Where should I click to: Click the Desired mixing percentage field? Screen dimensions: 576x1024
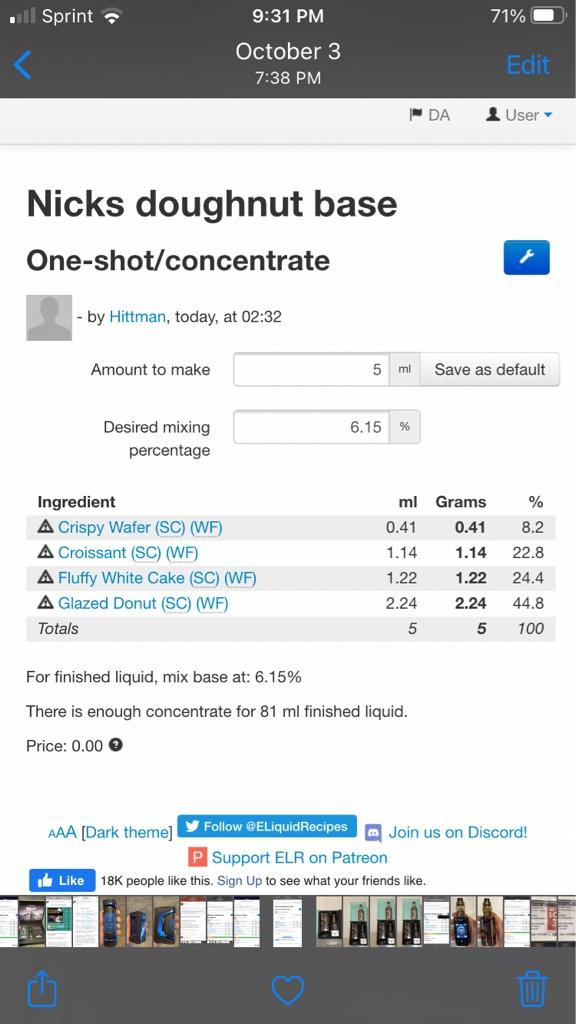(312, 427)
